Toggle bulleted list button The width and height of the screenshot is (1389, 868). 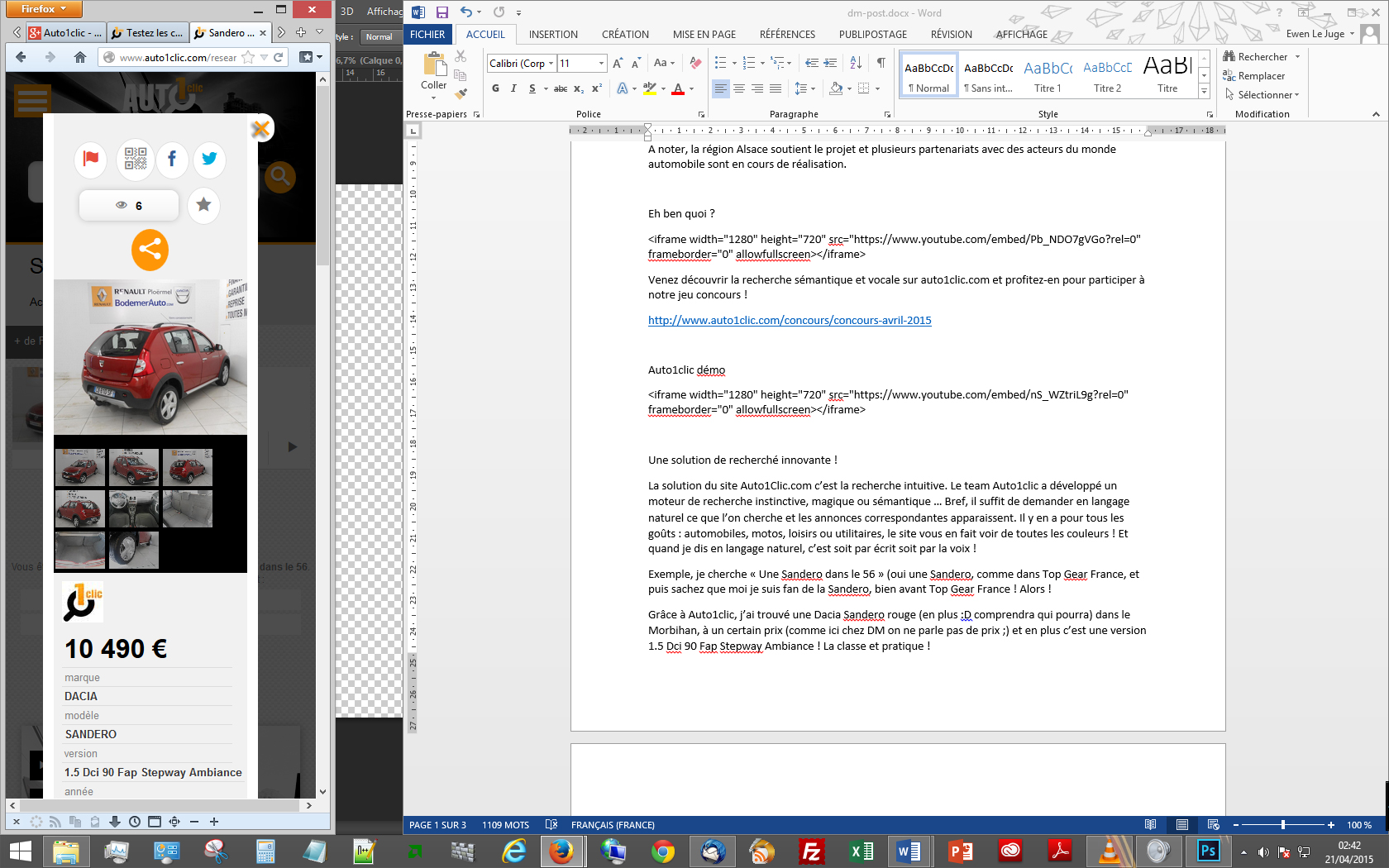coord(721,63)
